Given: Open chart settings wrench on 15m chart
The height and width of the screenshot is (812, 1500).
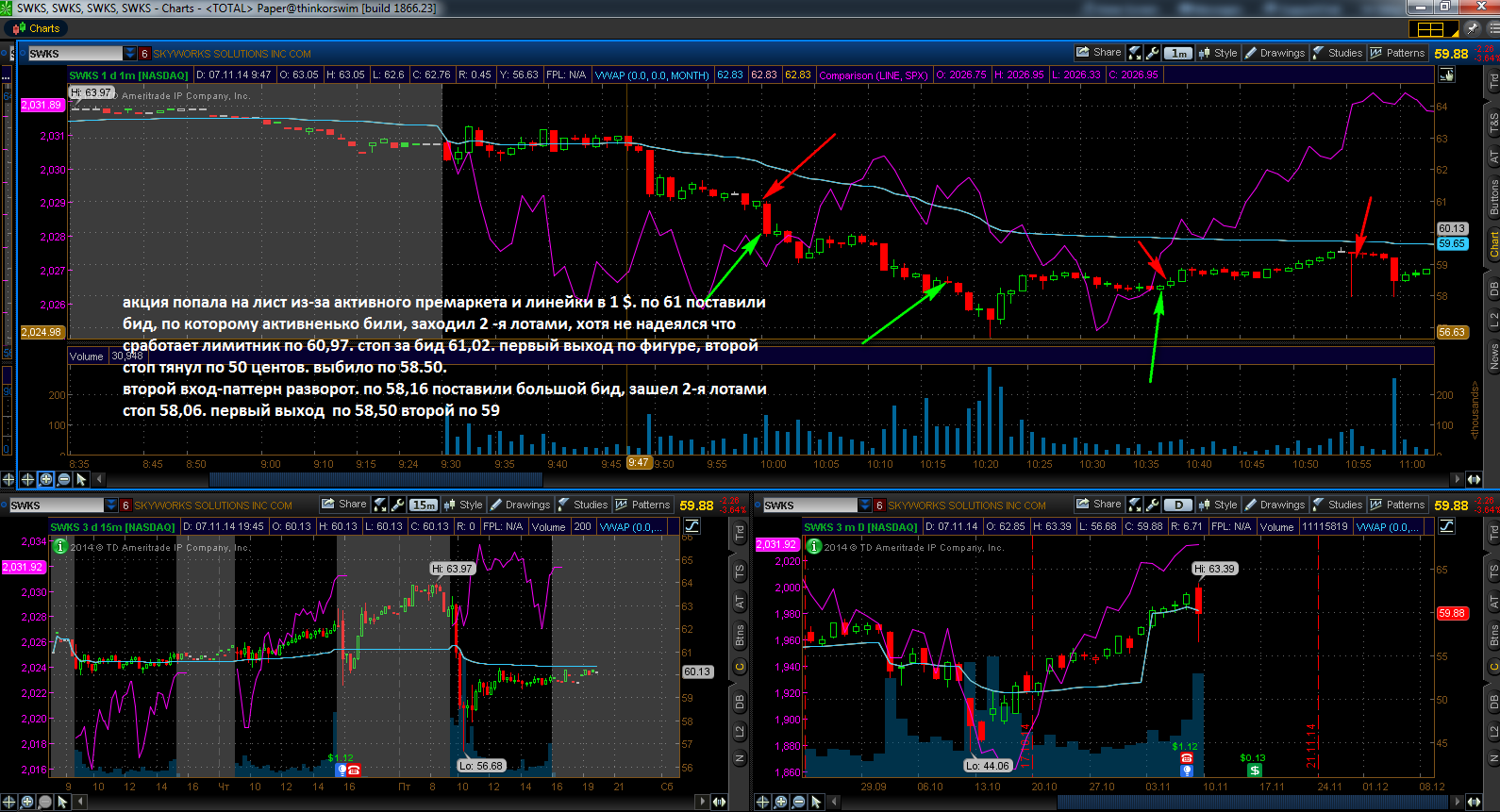Looking at the screenshot, I should point(397,505).
